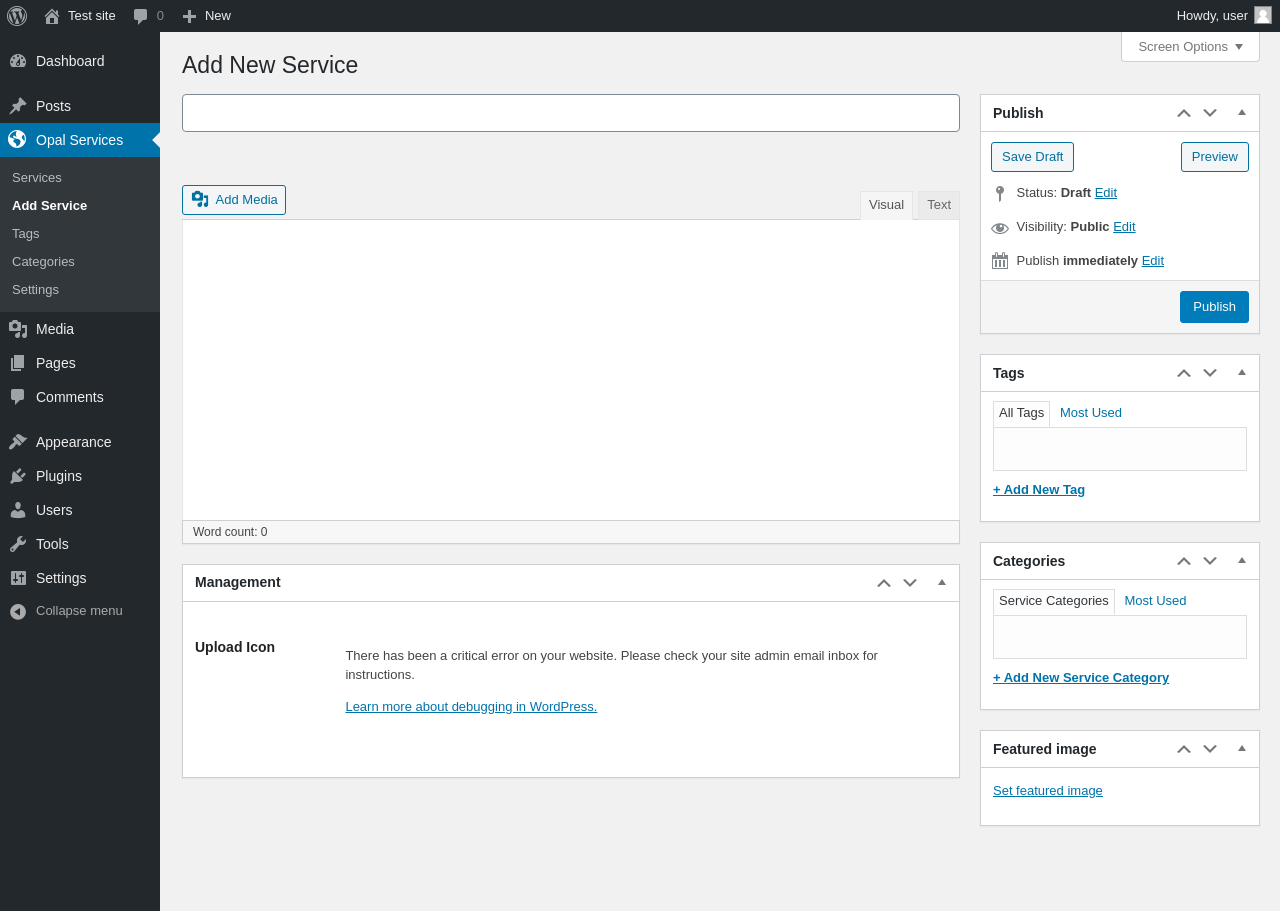Viewport: 1280px width, 911px height.
Task: Click the Media sidebar icon
Action: 18,329
